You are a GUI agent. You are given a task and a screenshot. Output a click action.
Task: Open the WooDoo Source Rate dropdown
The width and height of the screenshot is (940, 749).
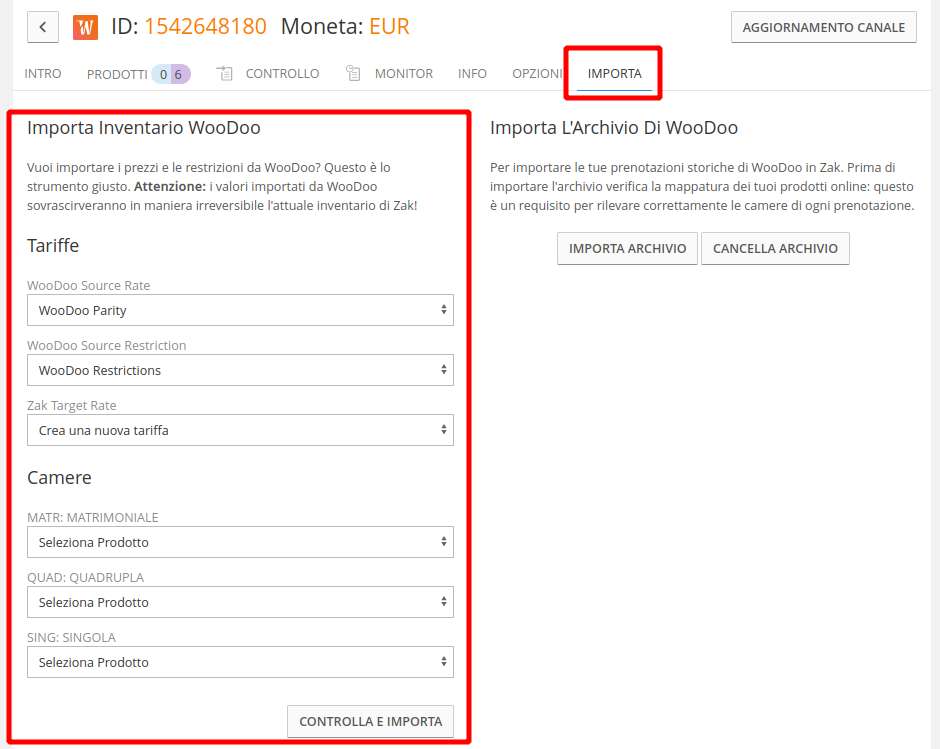coord(240,310)
